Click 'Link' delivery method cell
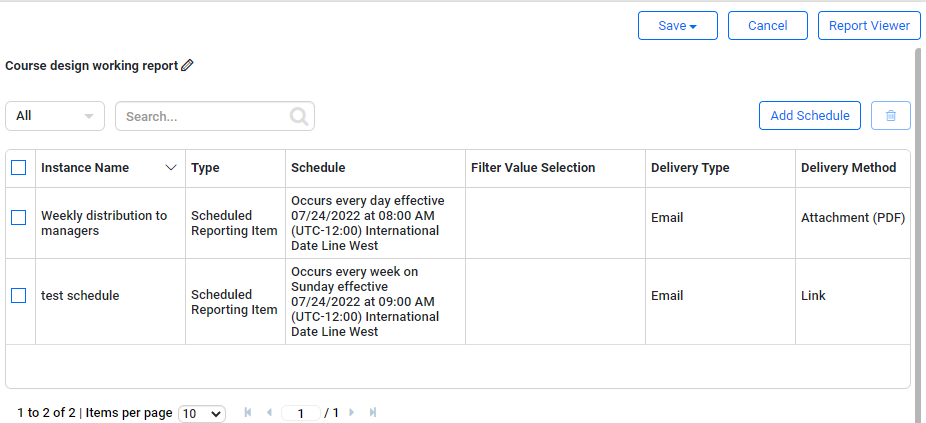The height and width of the screenshot is (423, 926). coord(853,302)
